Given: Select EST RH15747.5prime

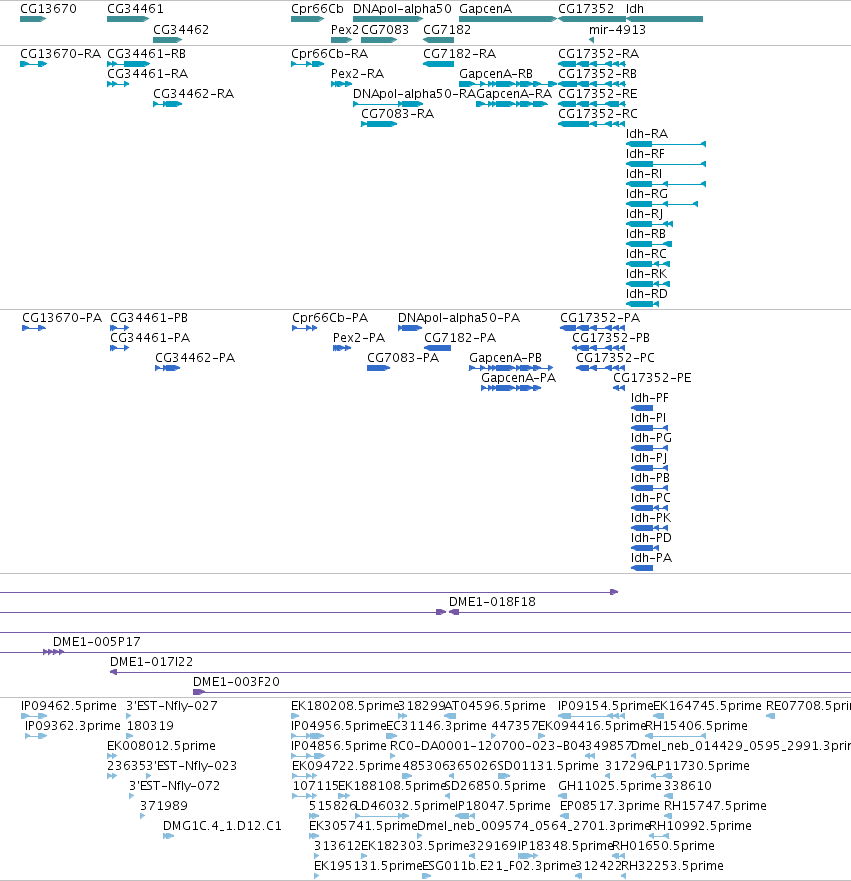Looking at the screenshot, I should 668,816.
